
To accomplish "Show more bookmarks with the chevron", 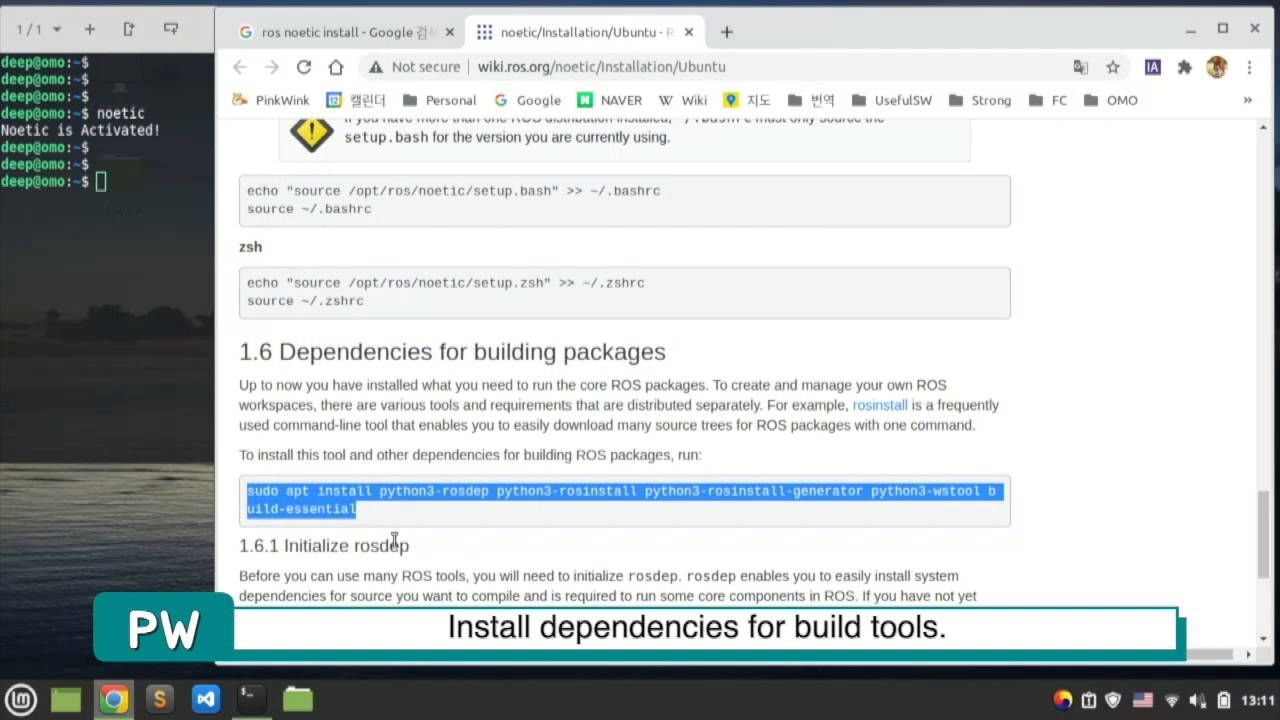I will coord(1247,100).
